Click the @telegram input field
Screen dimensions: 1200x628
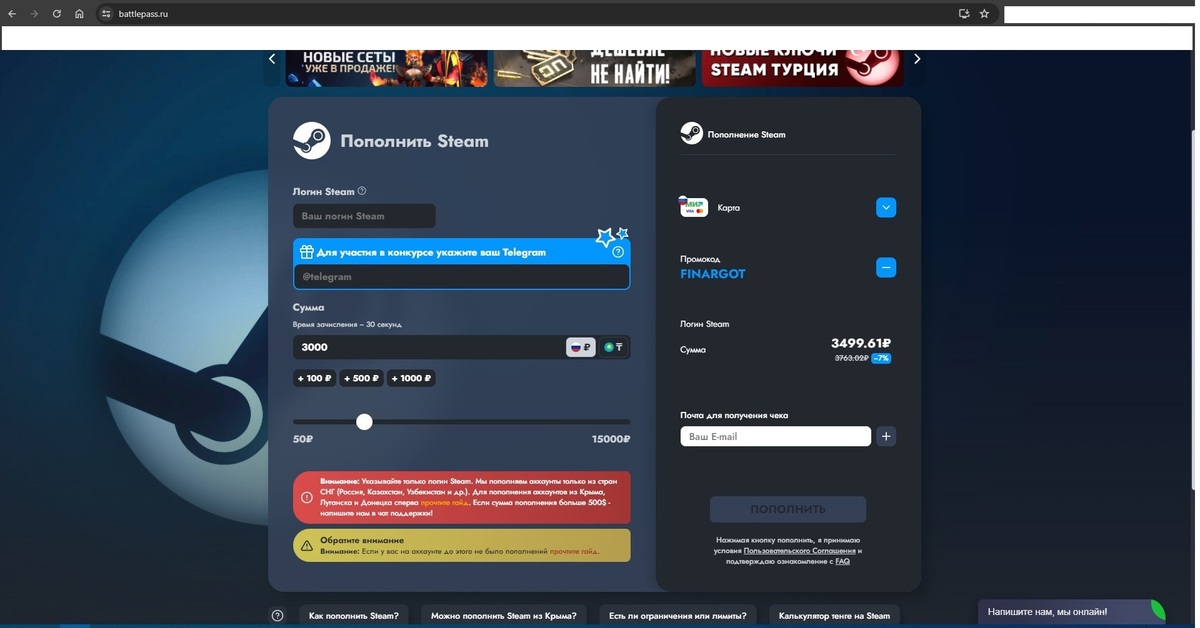coord(461,276)
